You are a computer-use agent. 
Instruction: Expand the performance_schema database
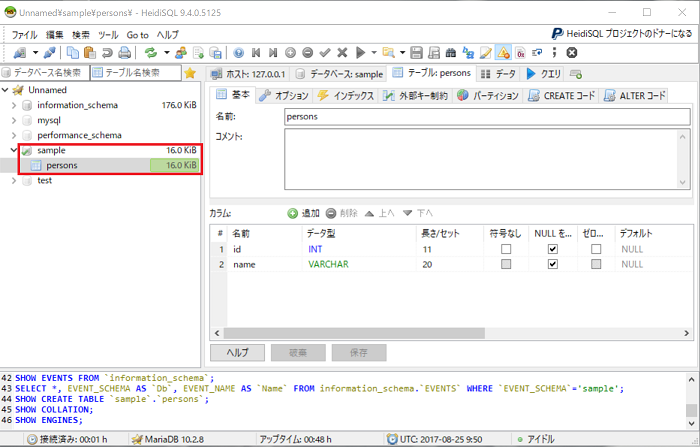[14, 135]
